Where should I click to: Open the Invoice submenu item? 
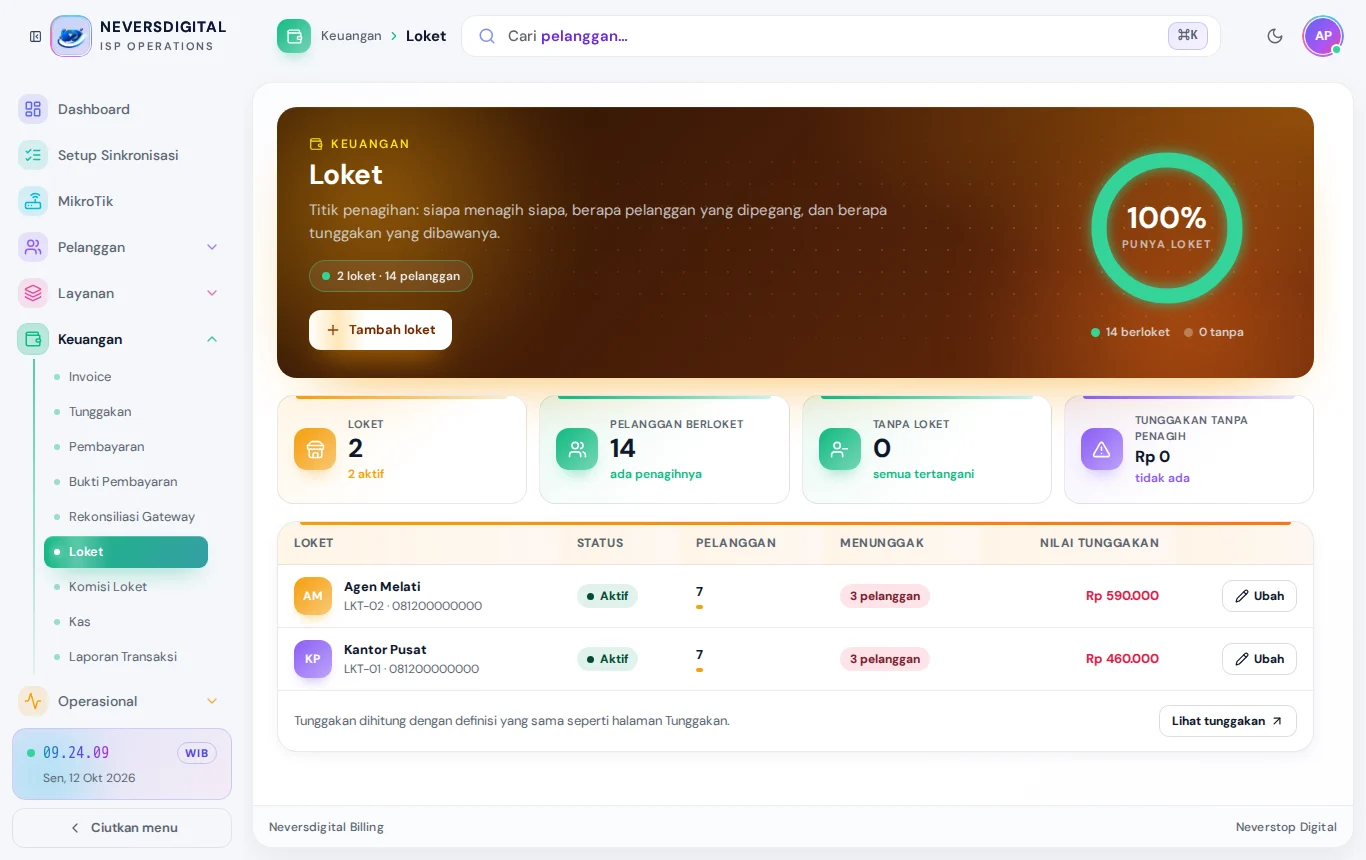(x=126, y=377)
